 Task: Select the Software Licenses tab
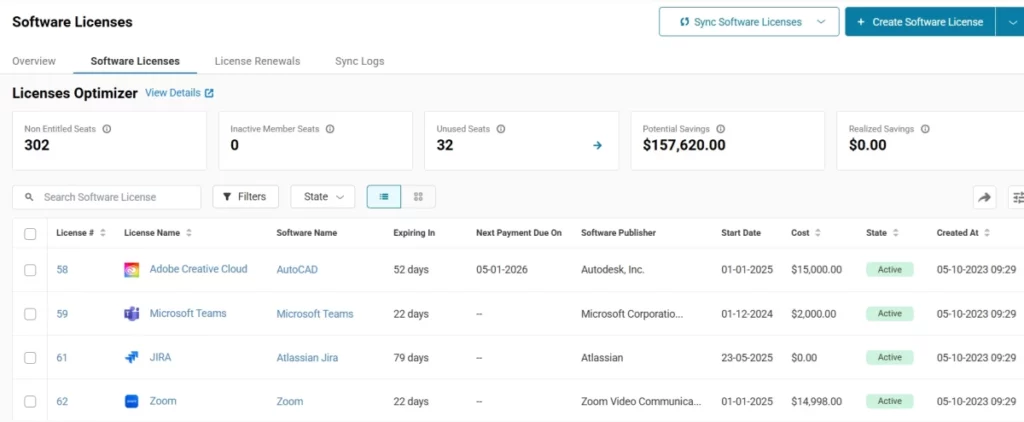(135, 61)
